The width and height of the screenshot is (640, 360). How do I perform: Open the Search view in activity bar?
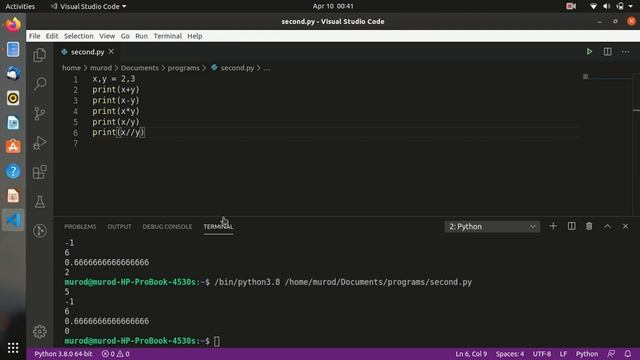point(40,84)
